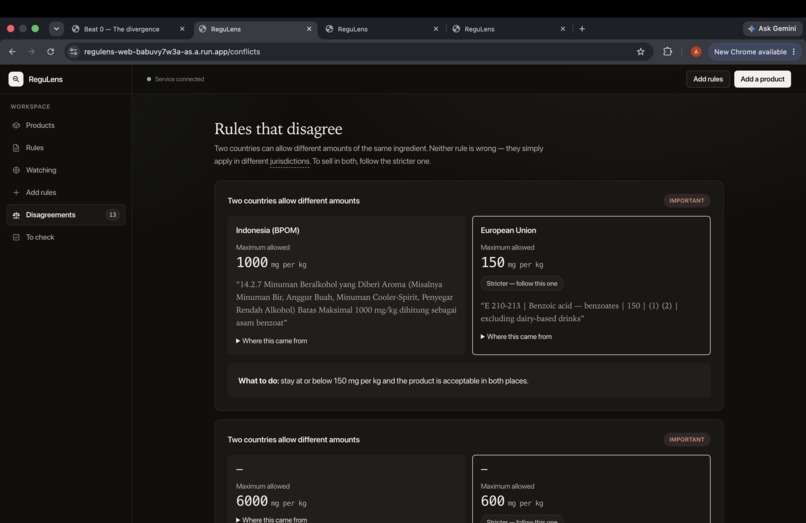This screenshot has height=523, width=806.
Task: Bookmark this page with the star icon
Action: [640, 52]
